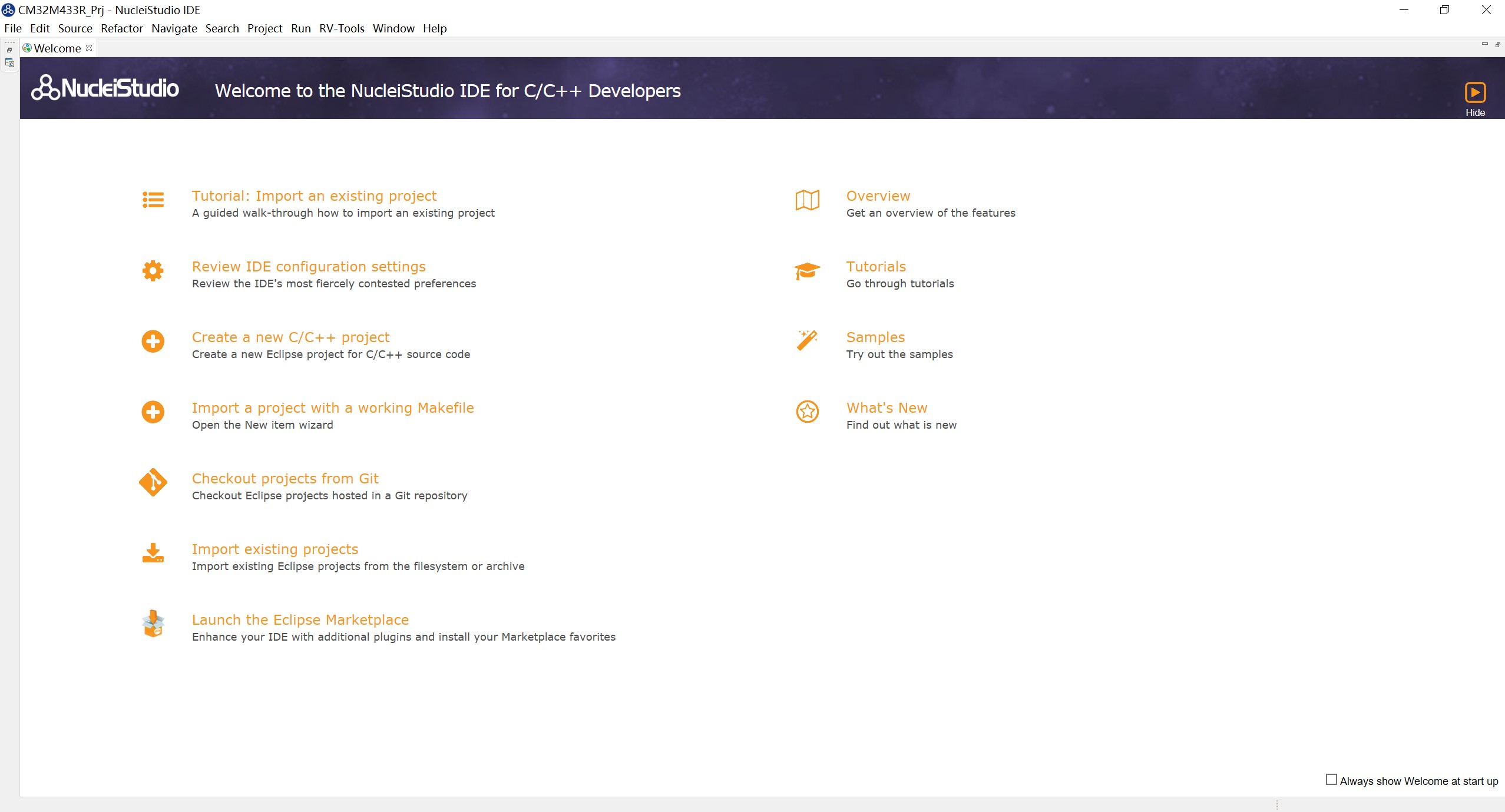Click the Eclipse Marketplace box icon
This screenshot has width=1505, height=812.
(153, 624)
